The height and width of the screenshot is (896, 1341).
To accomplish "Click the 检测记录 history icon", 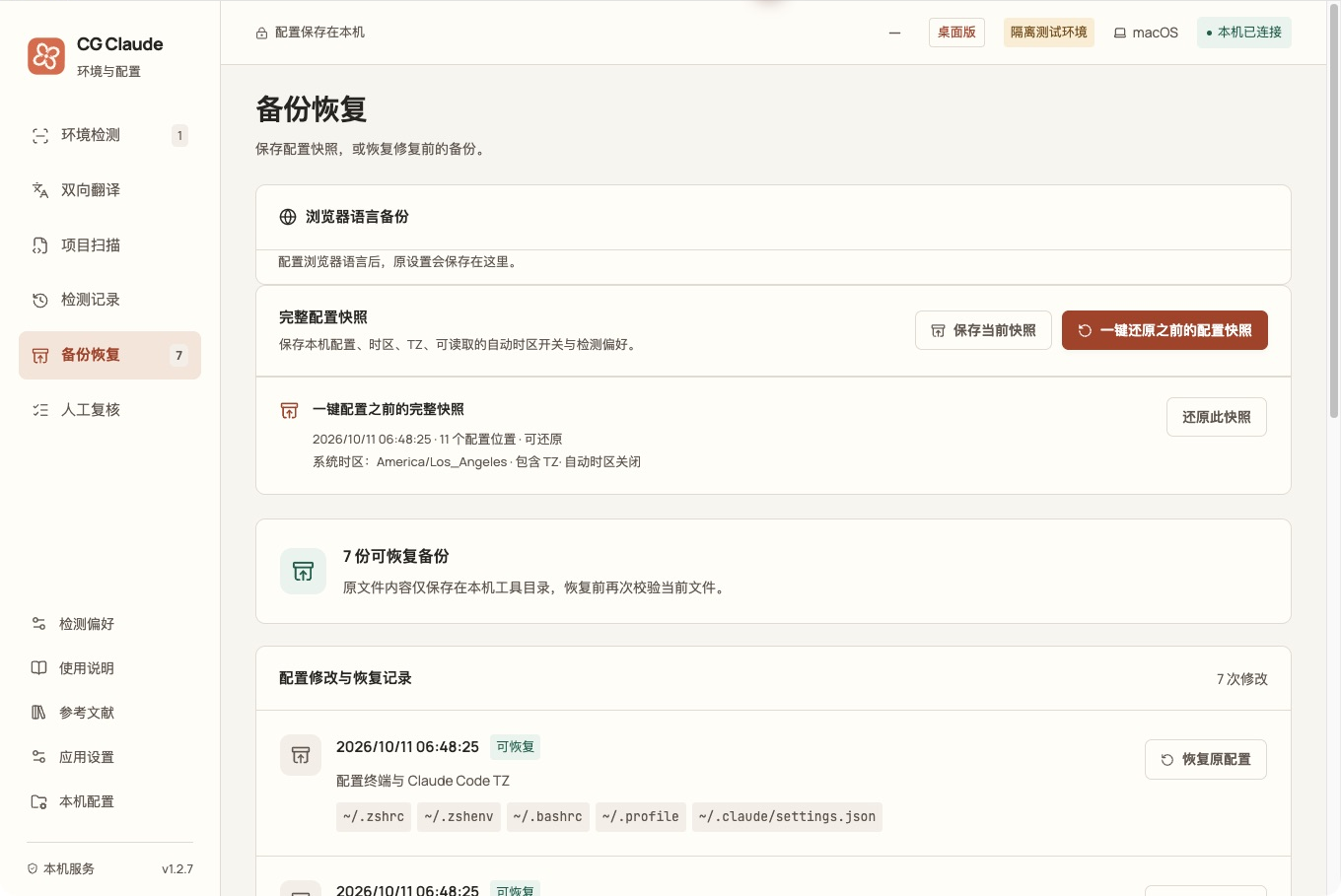I will (x=40, y=301).
